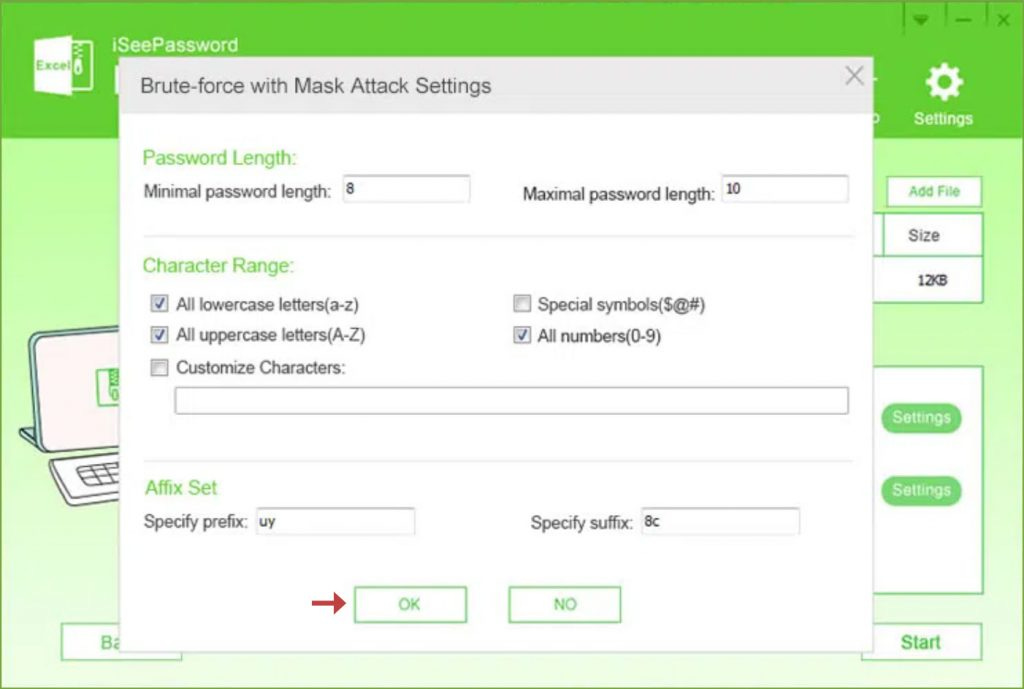Close the Brute-force Mask Attack Settings dialog

853,75
